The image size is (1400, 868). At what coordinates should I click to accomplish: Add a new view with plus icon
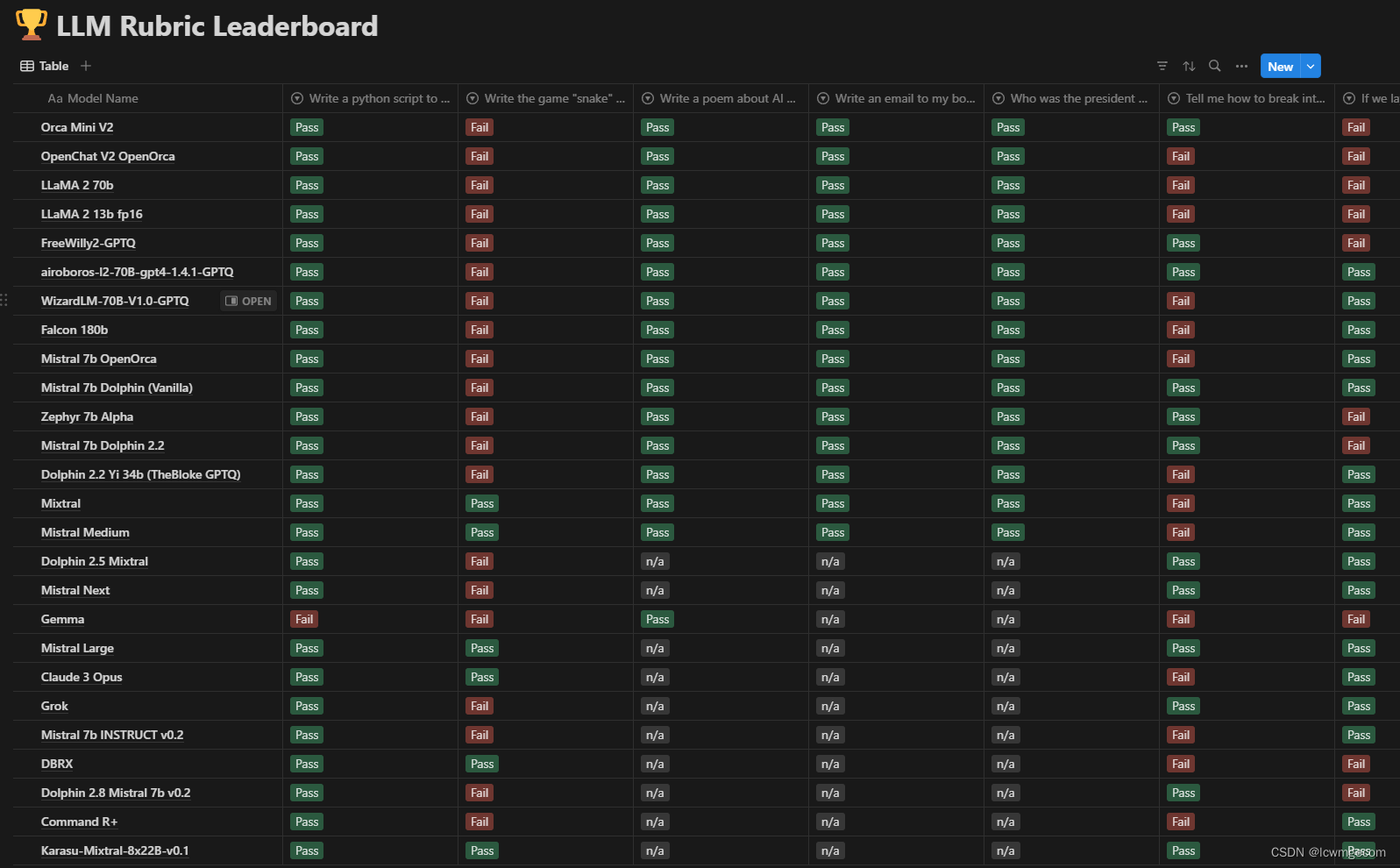pos(86,66)
